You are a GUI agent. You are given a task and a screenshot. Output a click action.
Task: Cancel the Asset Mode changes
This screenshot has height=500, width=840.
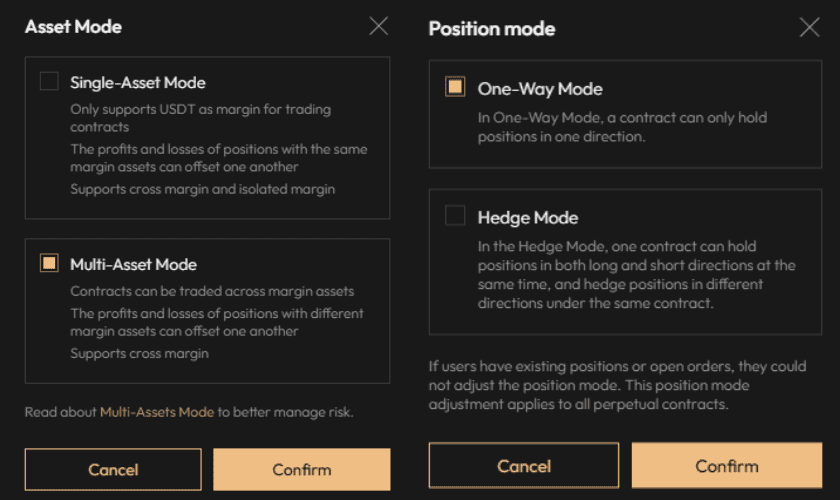[x=113, y=469]
